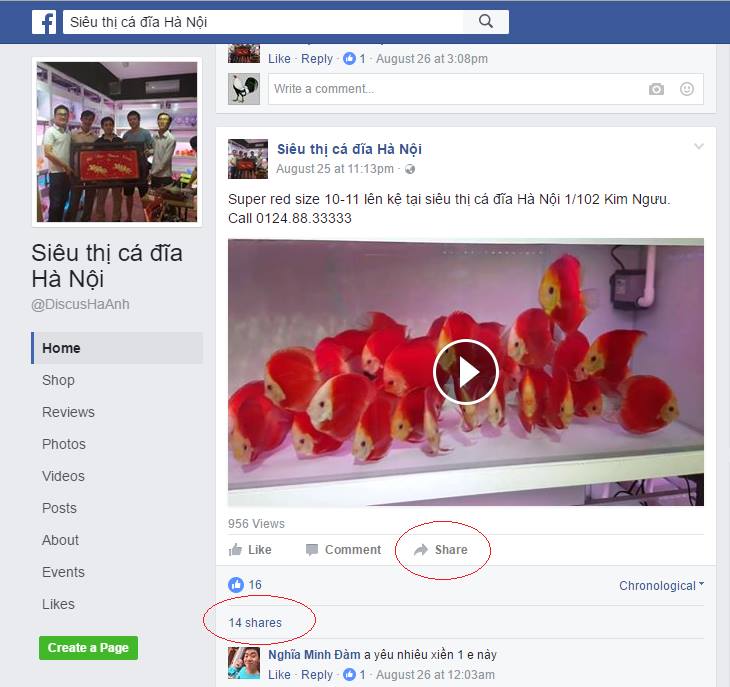The width and height of the screenshot is (730, 687).
Task: Open August 26 at 12:03am timestamp
Action: point(435,674)
